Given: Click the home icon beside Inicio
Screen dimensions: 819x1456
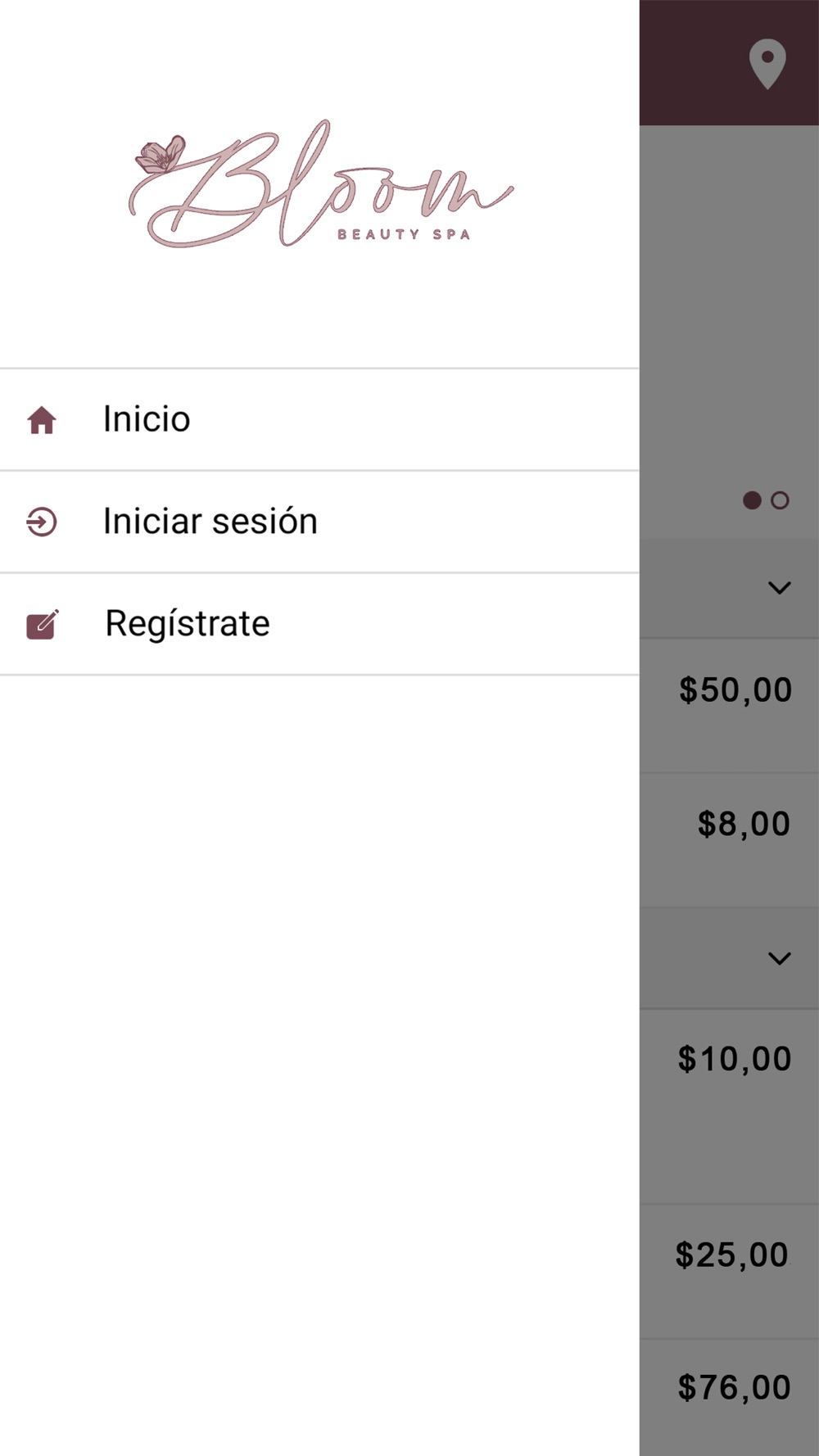Looking at the screenshot, I should [42, 420].
